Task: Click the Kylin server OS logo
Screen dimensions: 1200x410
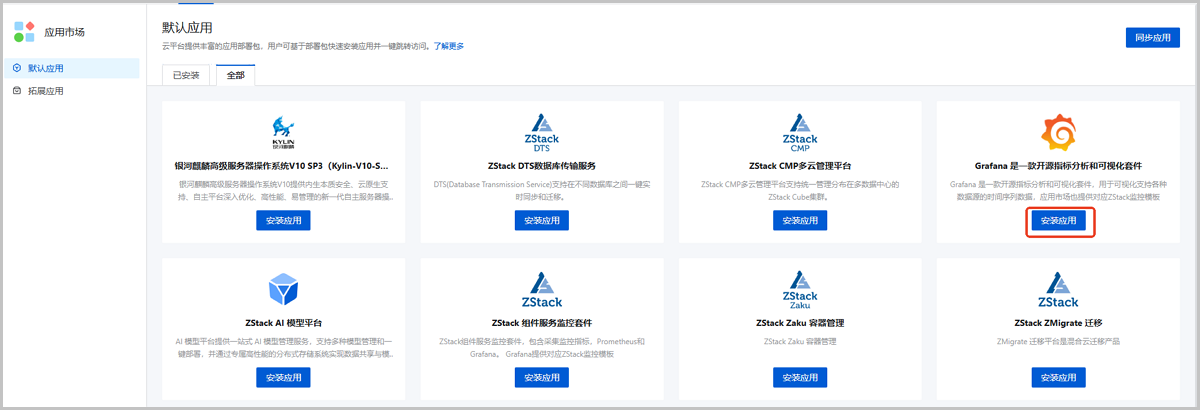Action: pos(283,132)
